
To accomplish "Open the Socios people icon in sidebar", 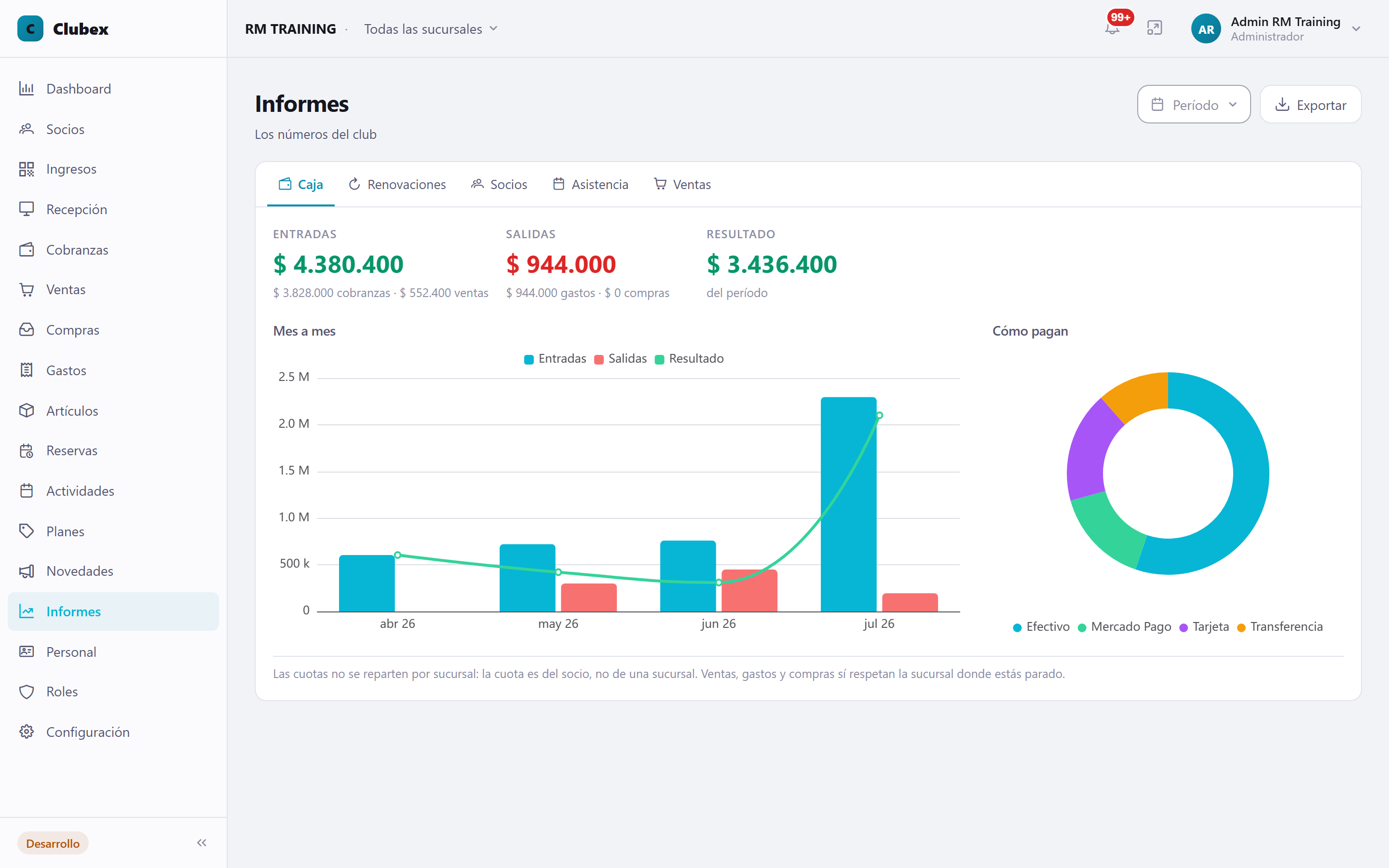I will pyautogui.click(x=27, y=129).
